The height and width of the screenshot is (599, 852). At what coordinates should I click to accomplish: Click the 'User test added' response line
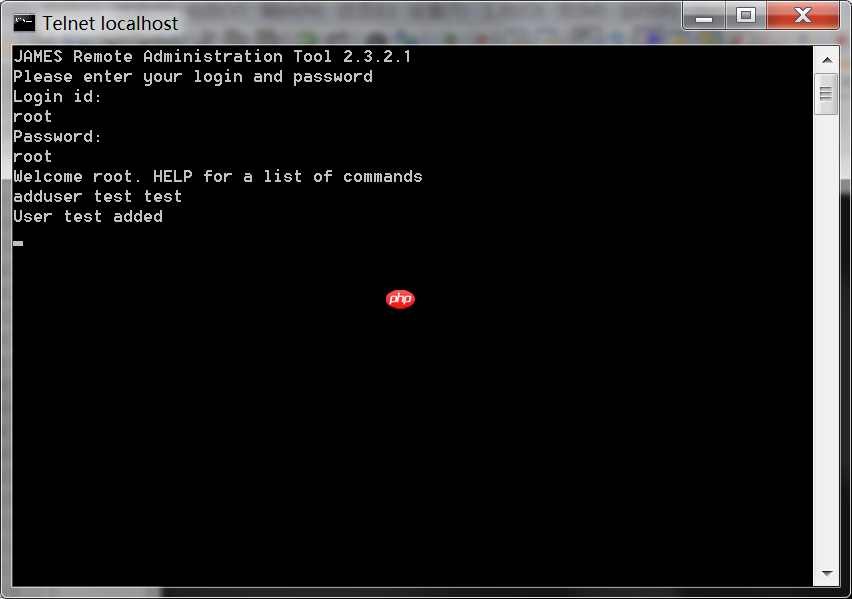click(88, 217)
